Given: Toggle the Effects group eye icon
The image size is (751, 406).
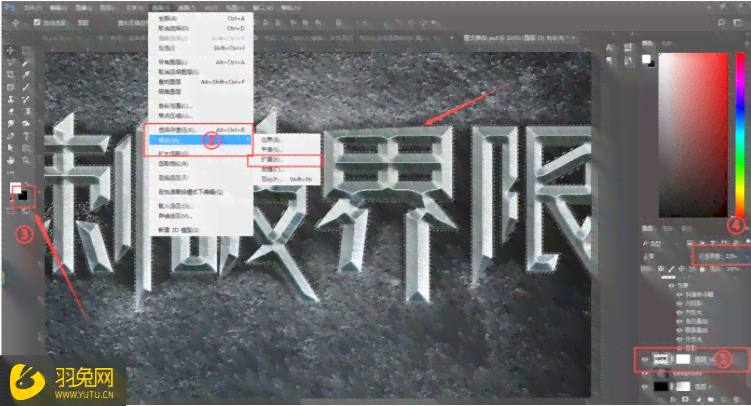Looking at the screenshot, I should coord(671,286).
